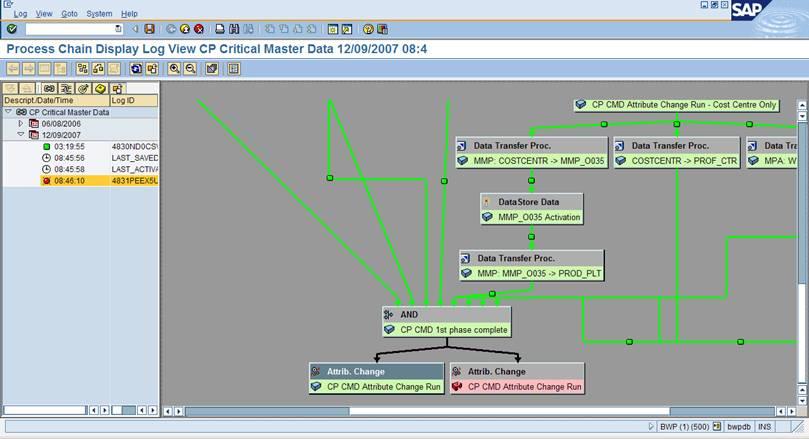The width and height of the screenshot is (809, 439).
Task: Select the 08:46:10 failed log run
Action: point(99,181)
